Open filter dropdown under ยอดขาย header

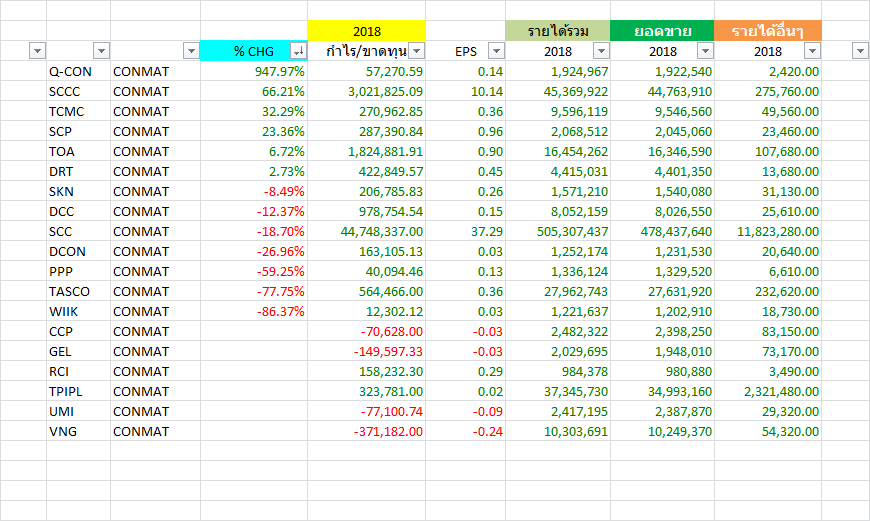point(705,51)
